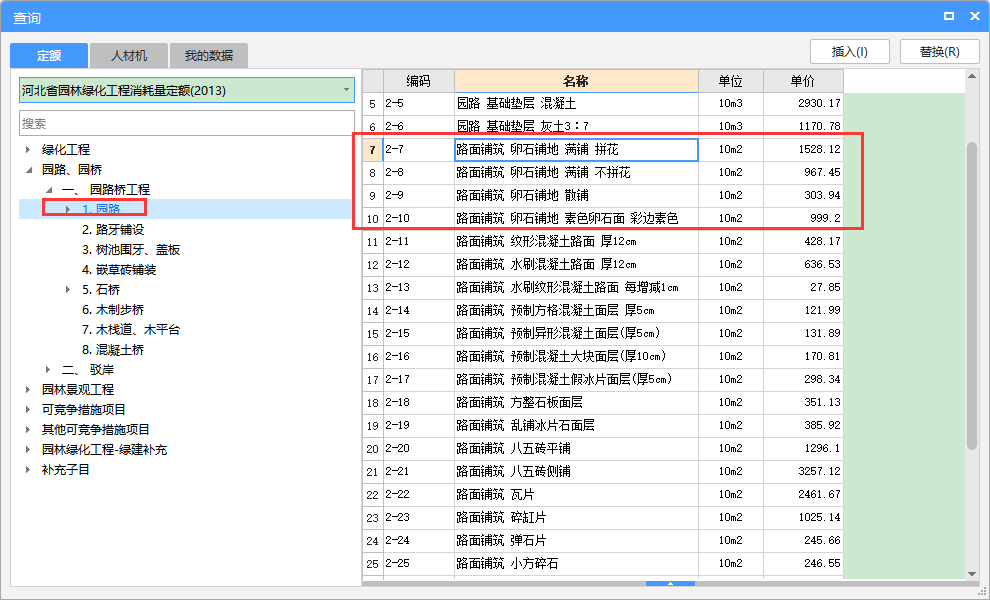This screenshot has width=990, height=600.
Task: Select 7. 木栈道、木平台 tree item
Action: [131, 330]
